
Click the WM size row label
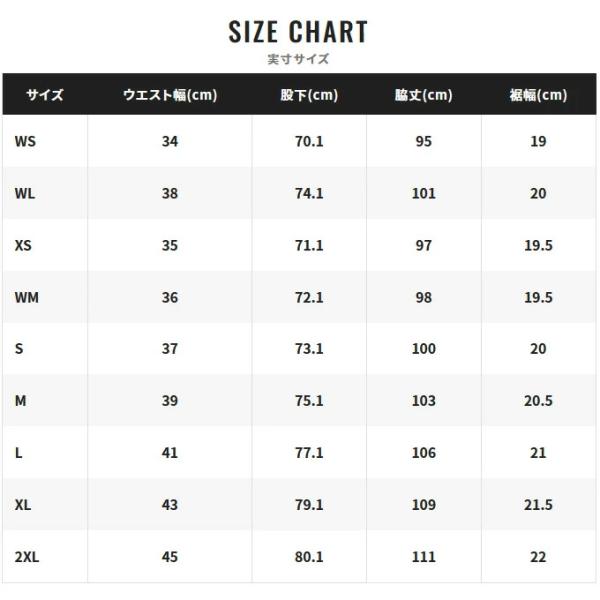coord(26,297)
